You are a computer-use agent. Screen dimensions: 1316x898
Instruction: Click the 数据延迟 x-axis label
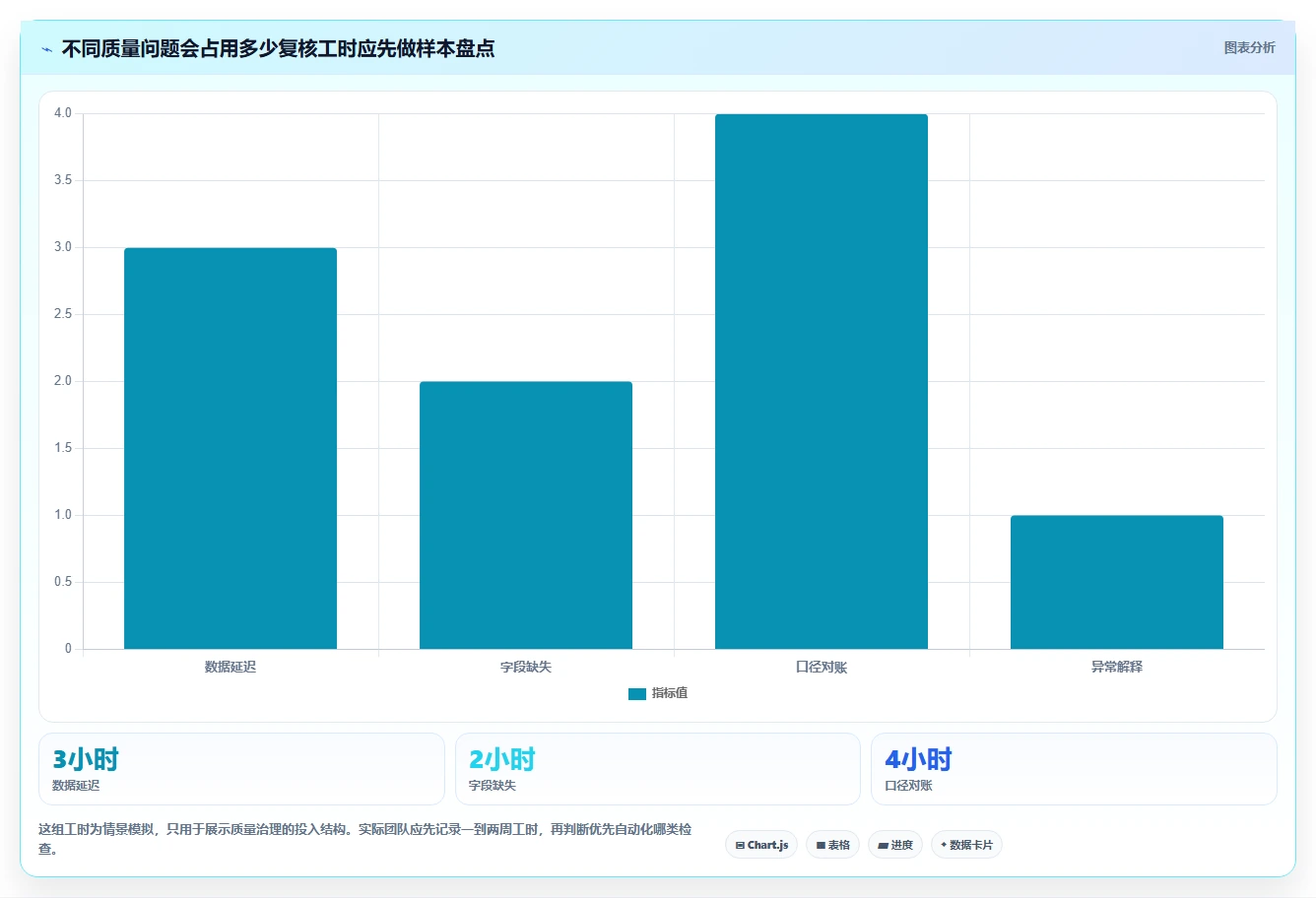point(230,667)
